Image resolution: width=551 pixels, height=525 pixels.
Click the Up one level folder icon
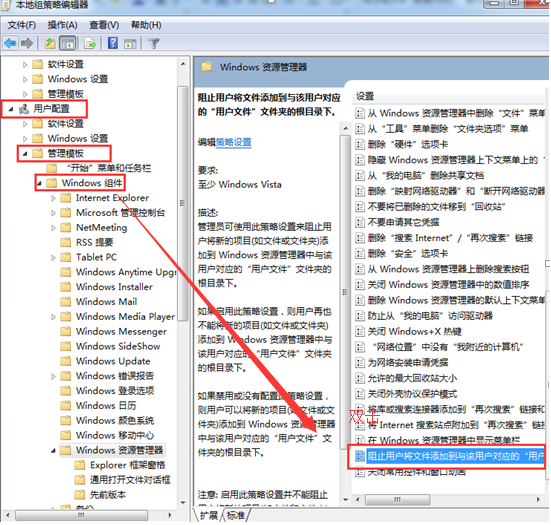click(50, 44)
